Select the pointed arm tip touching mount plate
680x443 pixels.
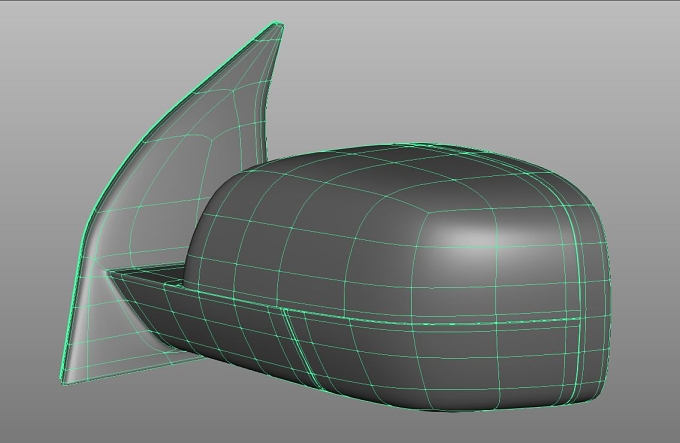(x=109, y=273)
